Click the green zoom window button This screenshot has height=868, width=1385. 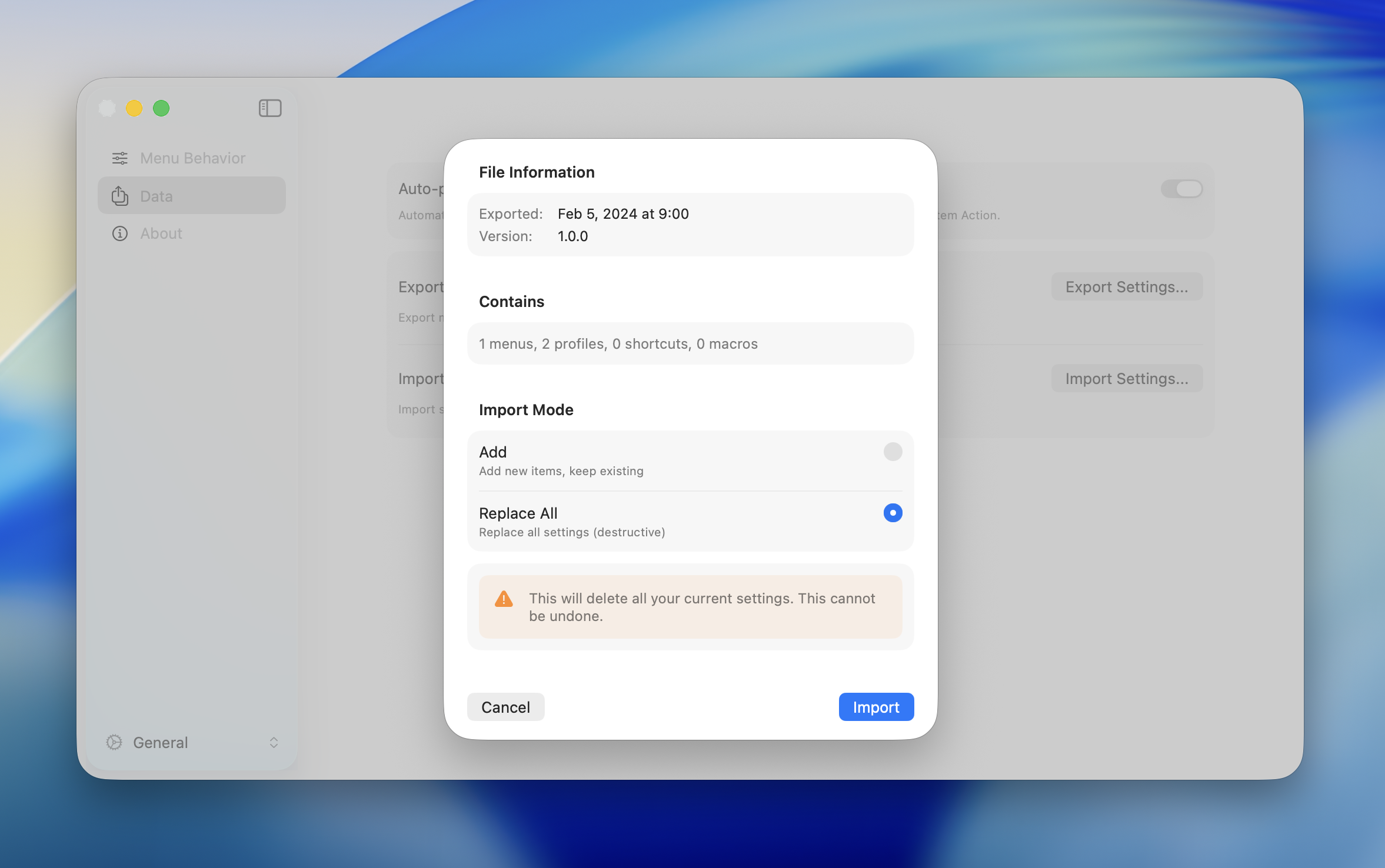click(161, 108)
